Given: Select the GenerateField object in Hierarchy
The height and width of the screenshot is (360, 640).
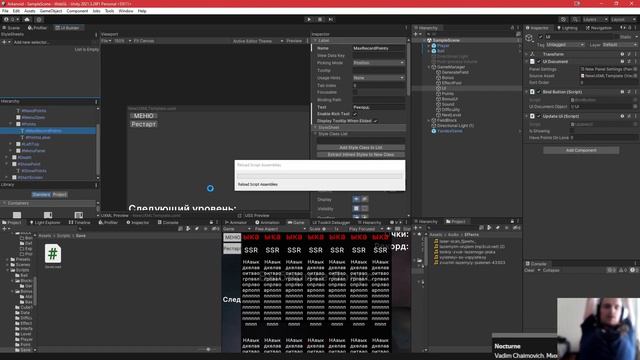Looking at the screenshot, I should point(455,72).
